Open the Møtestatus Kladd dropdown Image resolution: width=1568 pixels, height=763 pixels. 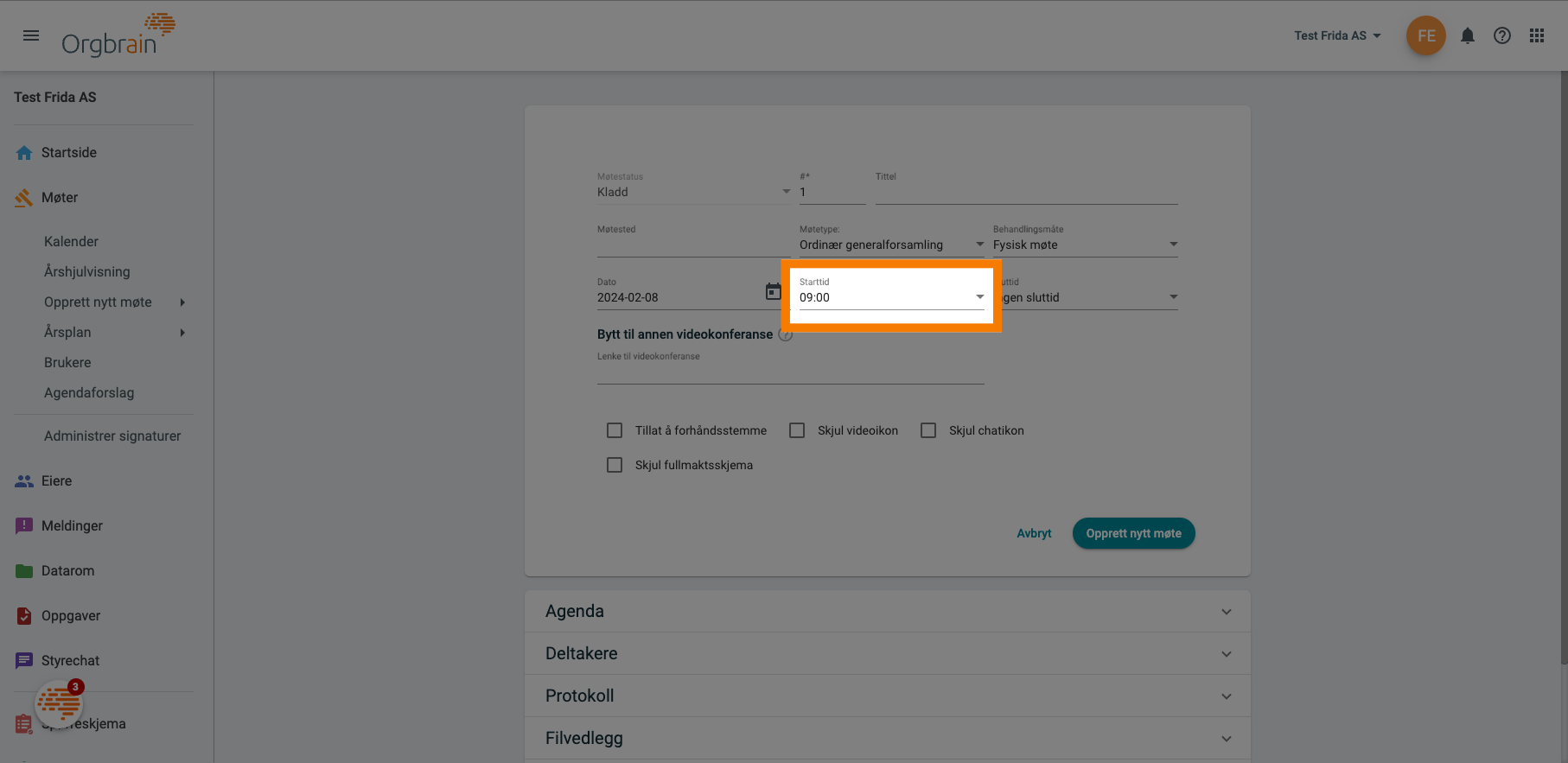point(694,192)
